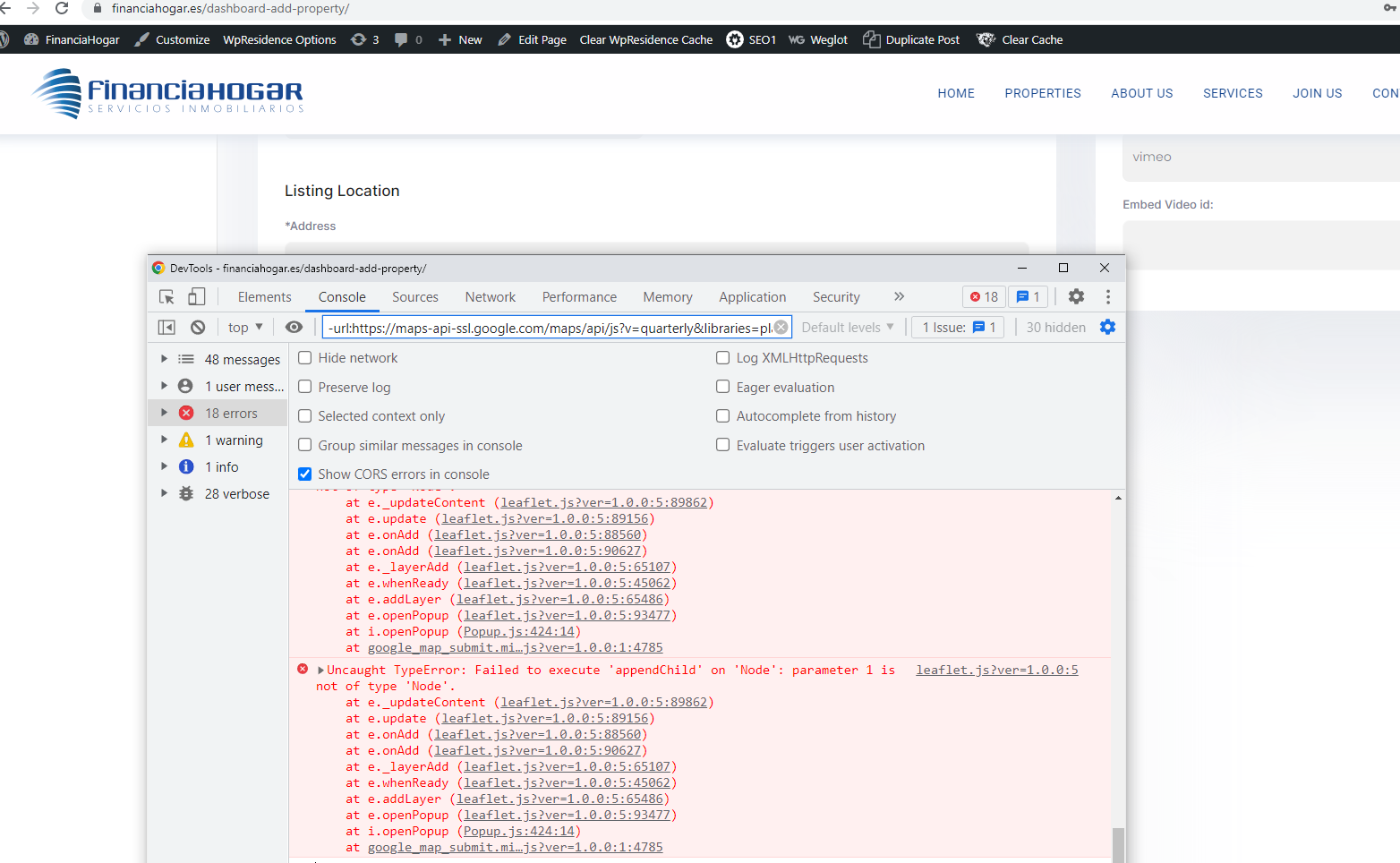The image size is (1400, 863).
Task: Open Weglot admin bar item
Action: [x=818, y=39]
